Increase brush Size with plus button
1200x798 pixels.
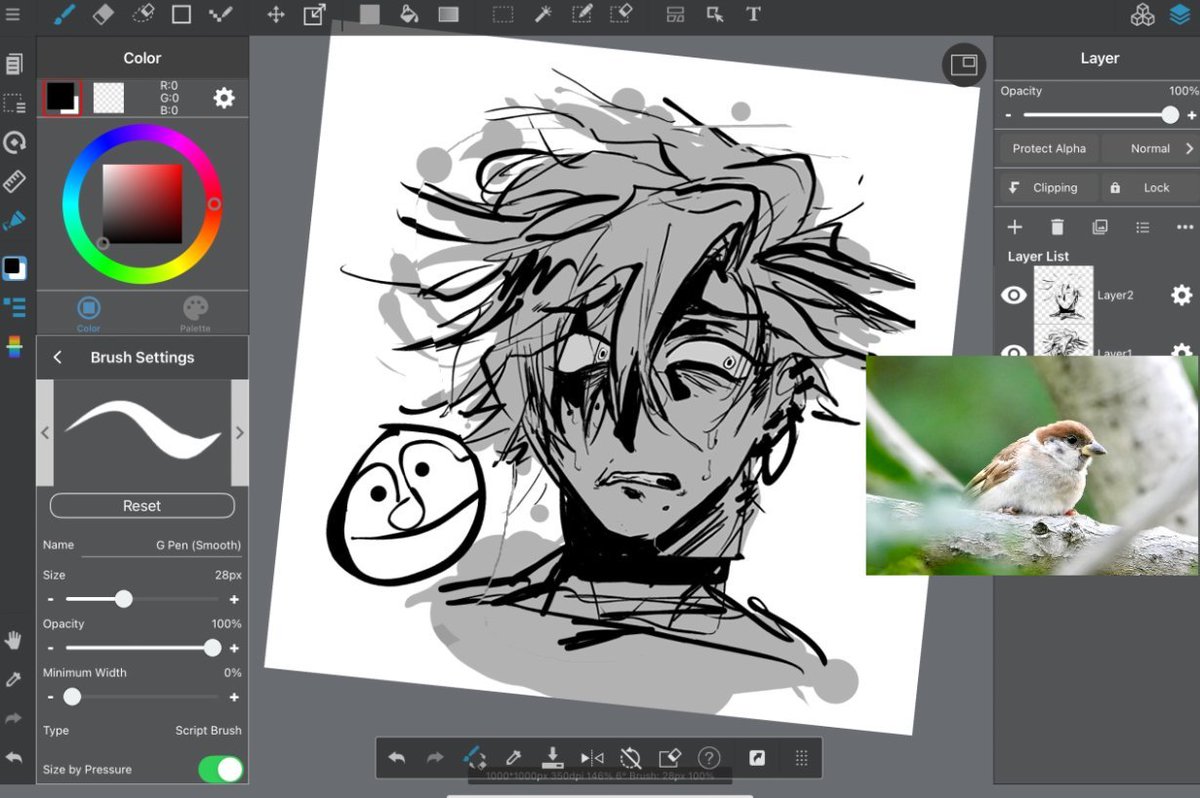(x=234, y=599)
